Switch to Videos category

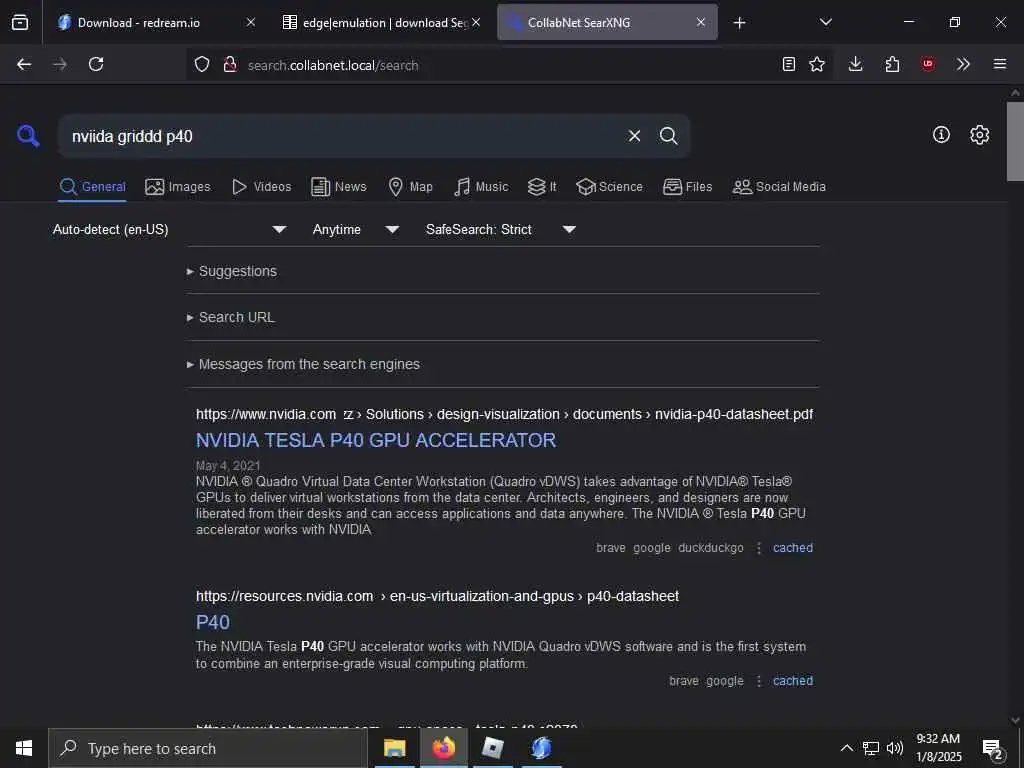(262, 187)
